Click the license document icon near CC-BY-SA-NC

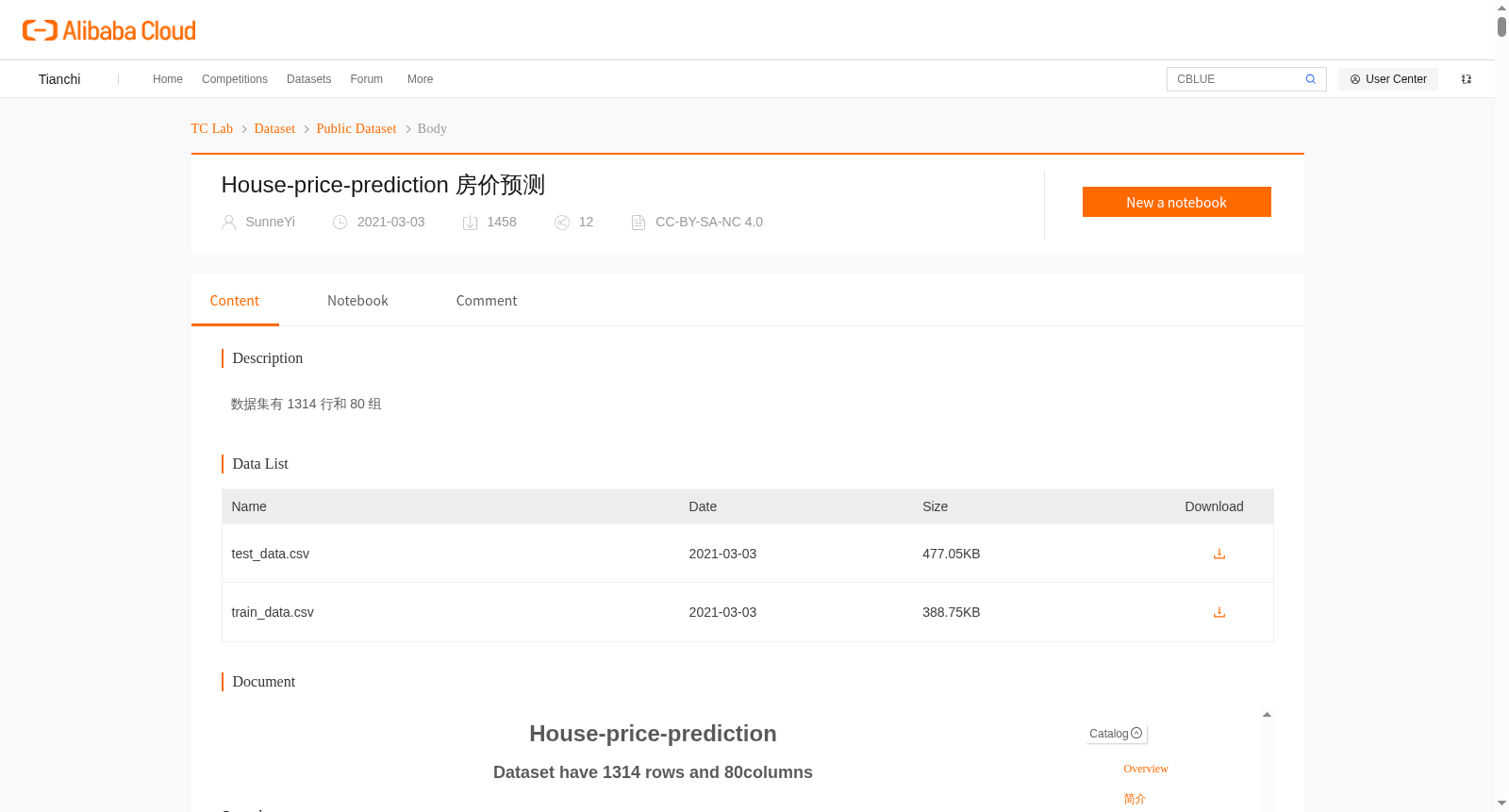[638, 223]
